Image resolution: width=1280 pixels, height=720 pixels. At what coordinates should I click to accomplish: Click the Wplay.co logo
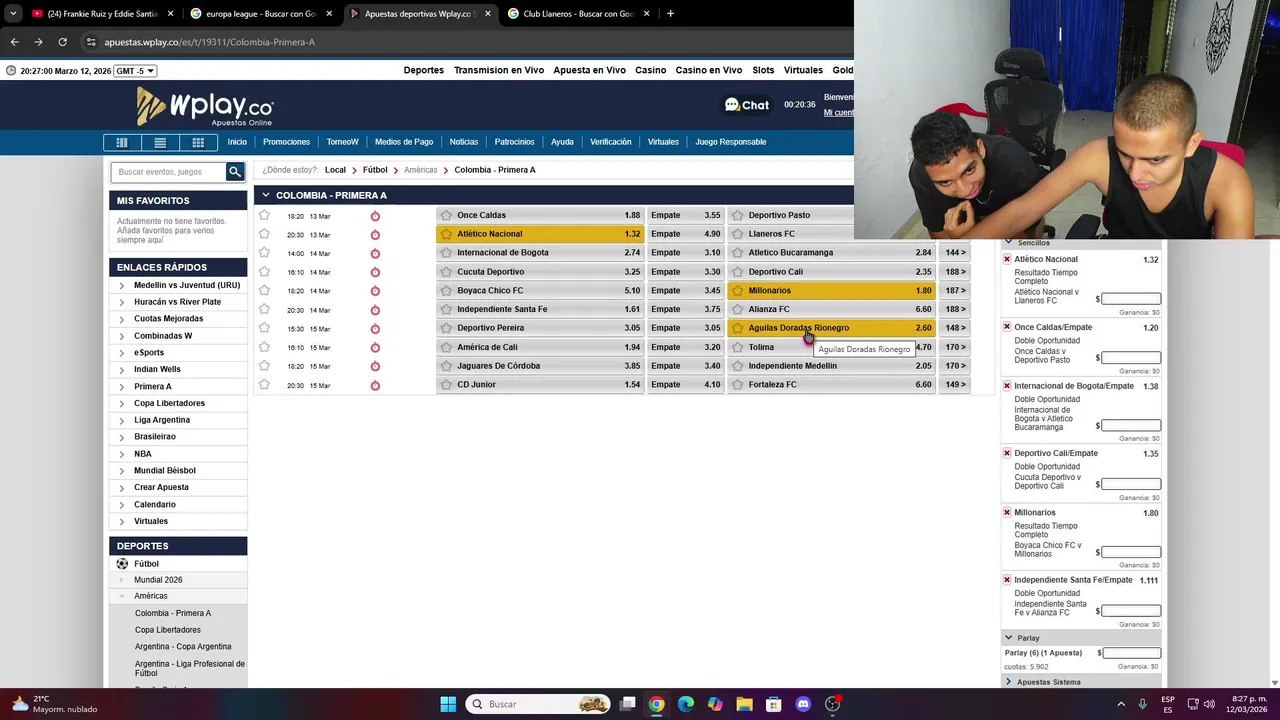pos(205,106)
